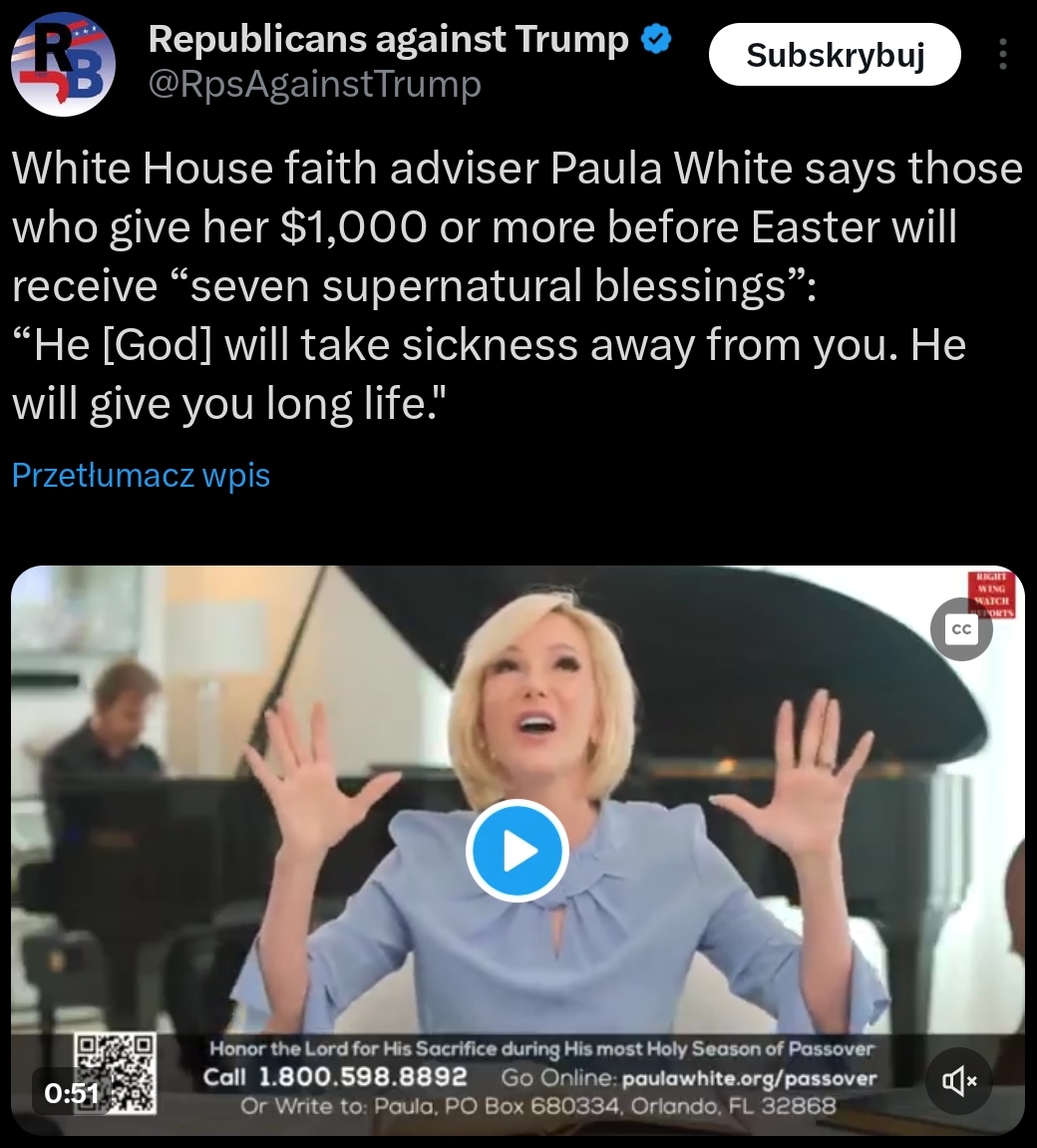Tap the tweet line starting "White House faith adviser"
Viewport: 1037px width, 1148px height.
[x=517, y=169]
